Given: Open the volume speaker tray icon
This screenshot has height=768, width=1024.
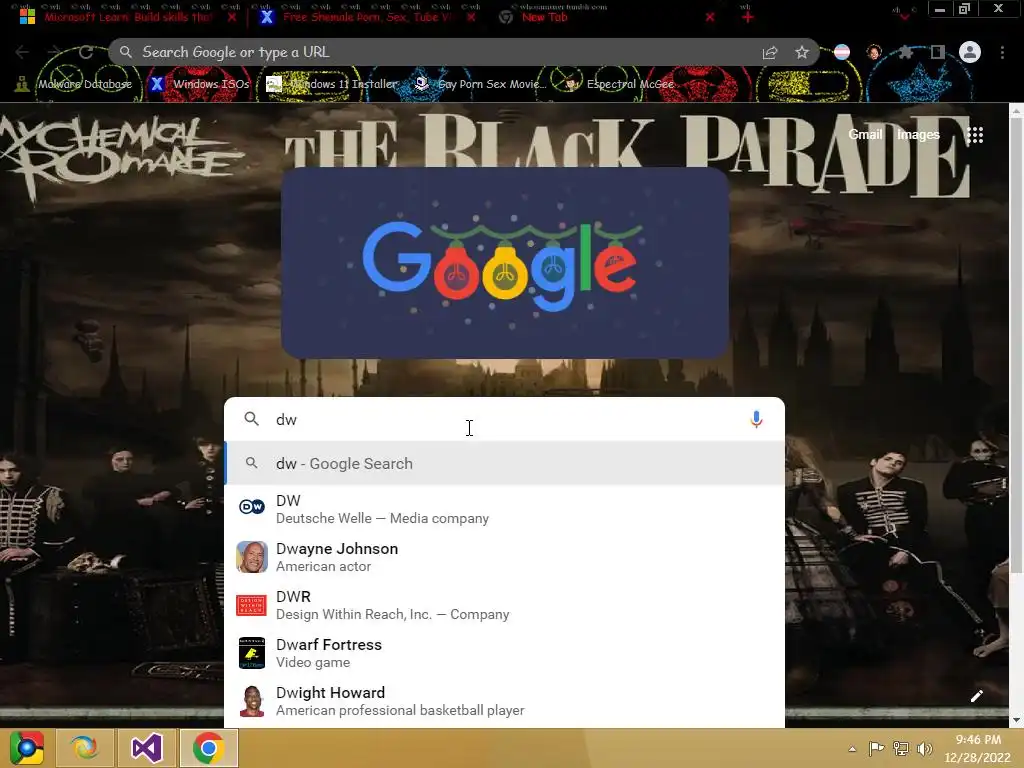Looking at the screenshot, I should coord(924,748).
